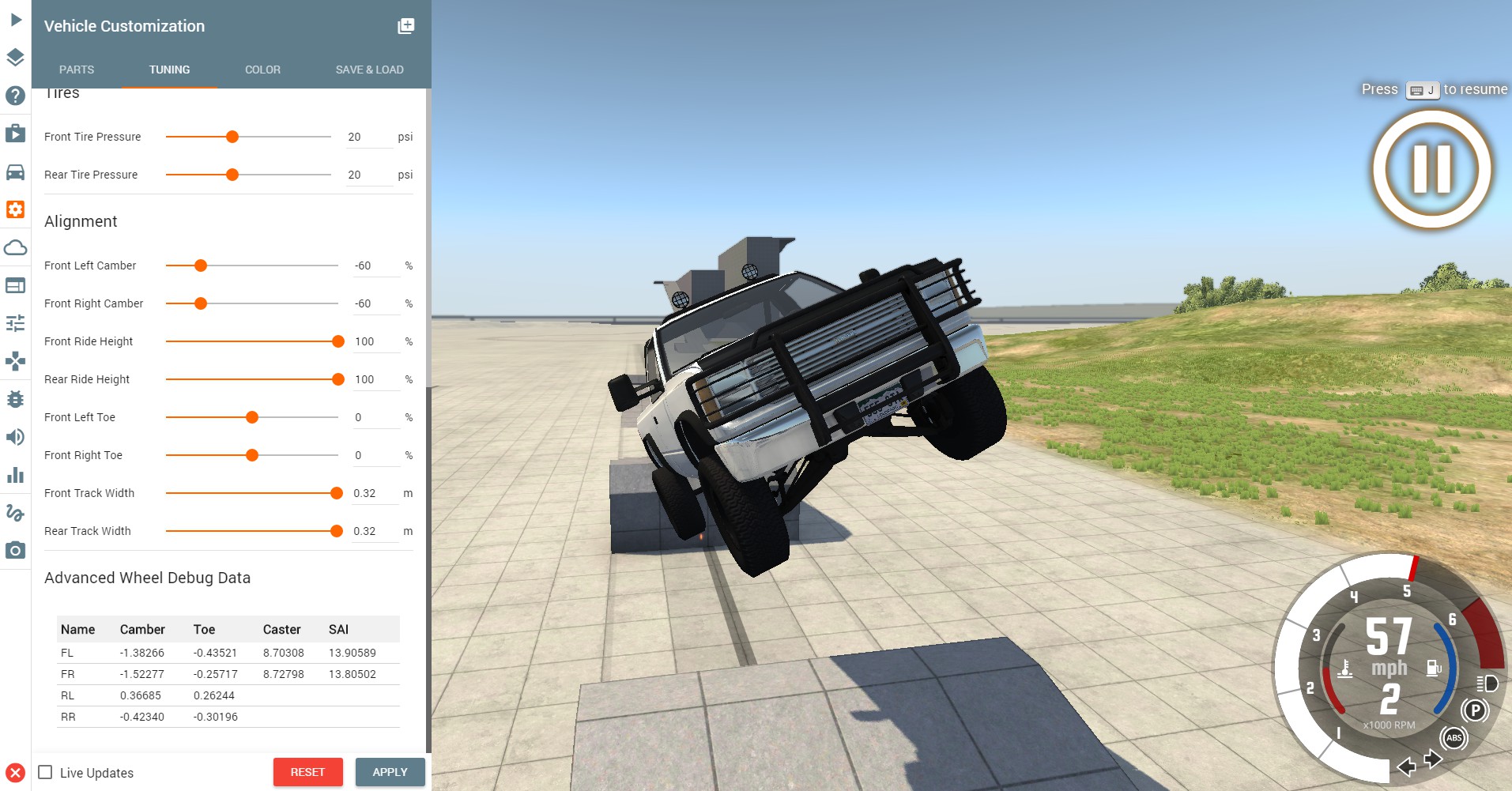This screenshot has width=1512, height=791.
Task: Click the RL row toe value 0.26244
Action: tap(214, 695)
